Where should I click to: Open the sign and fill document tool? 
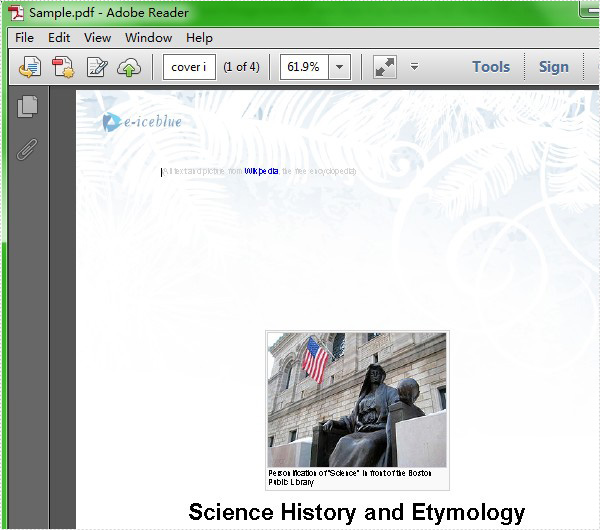[x=97, y=67]
